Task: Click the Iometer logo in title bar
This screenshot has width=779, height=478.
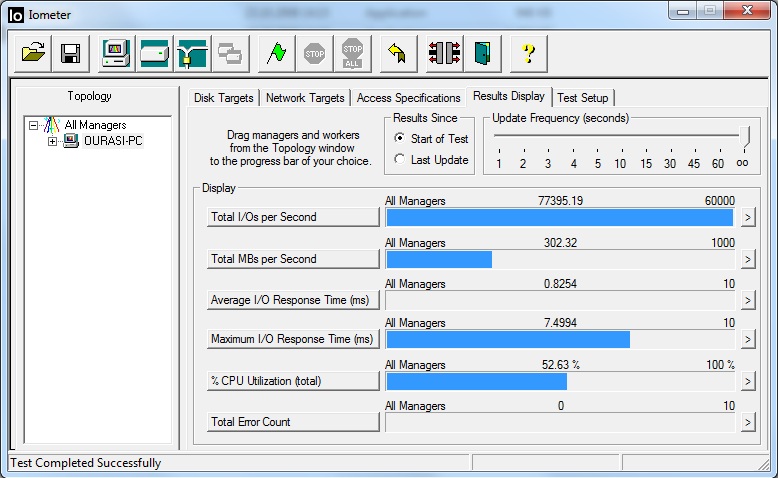Action: 16,15
